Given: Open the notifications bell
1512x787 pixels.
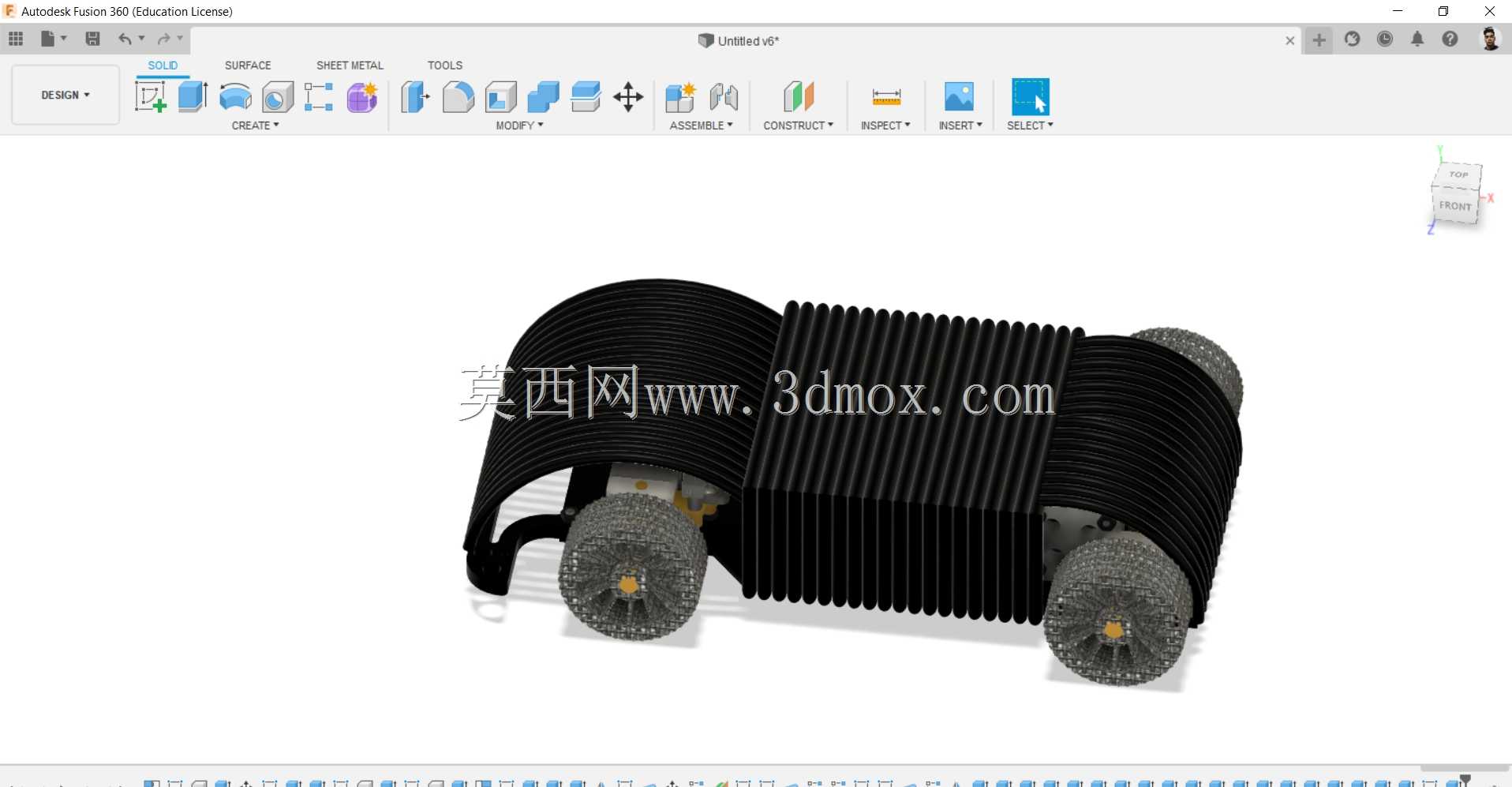Looking at the screenshot, I should click(x=1417, y=39).
